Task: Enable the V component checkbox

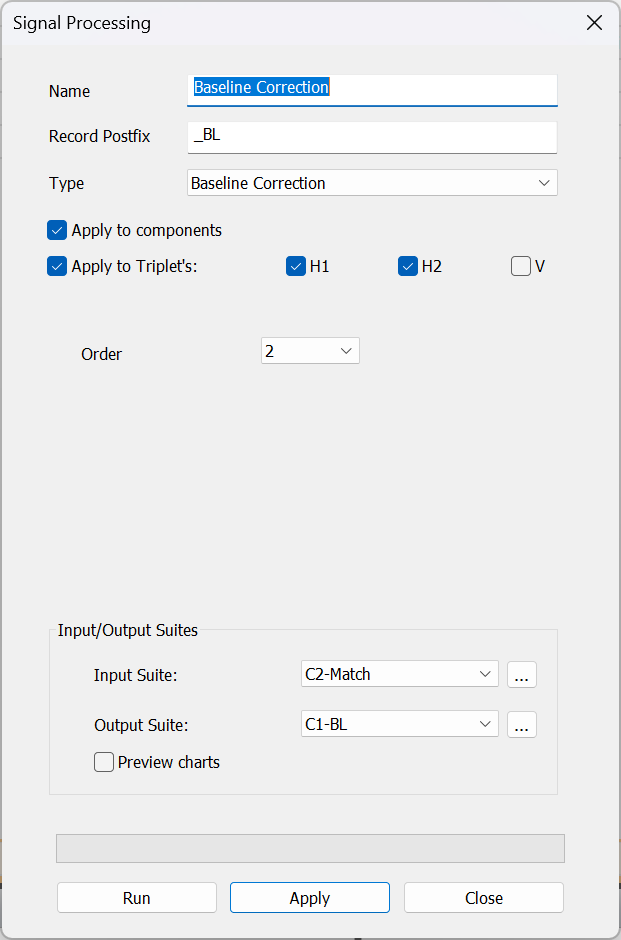Action: click(x=521, y=267)
